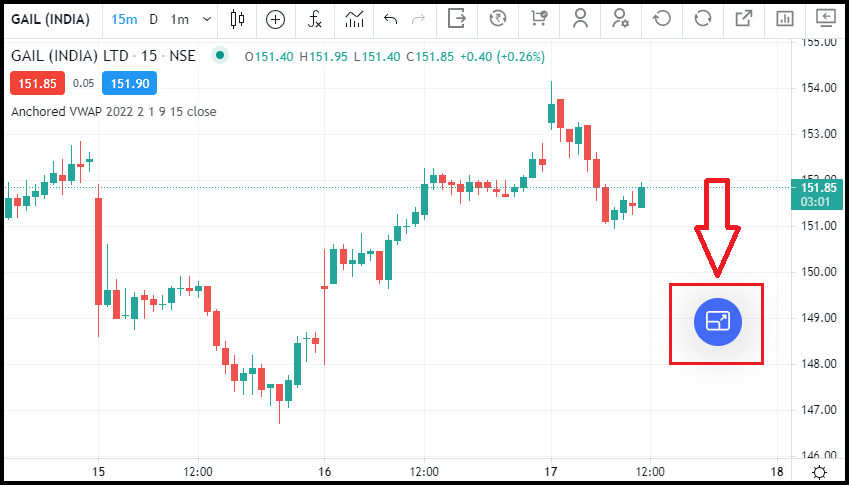Open the indicator templates chart icon
Viewport: 849px width, 485px height.
tap(354, 20)
